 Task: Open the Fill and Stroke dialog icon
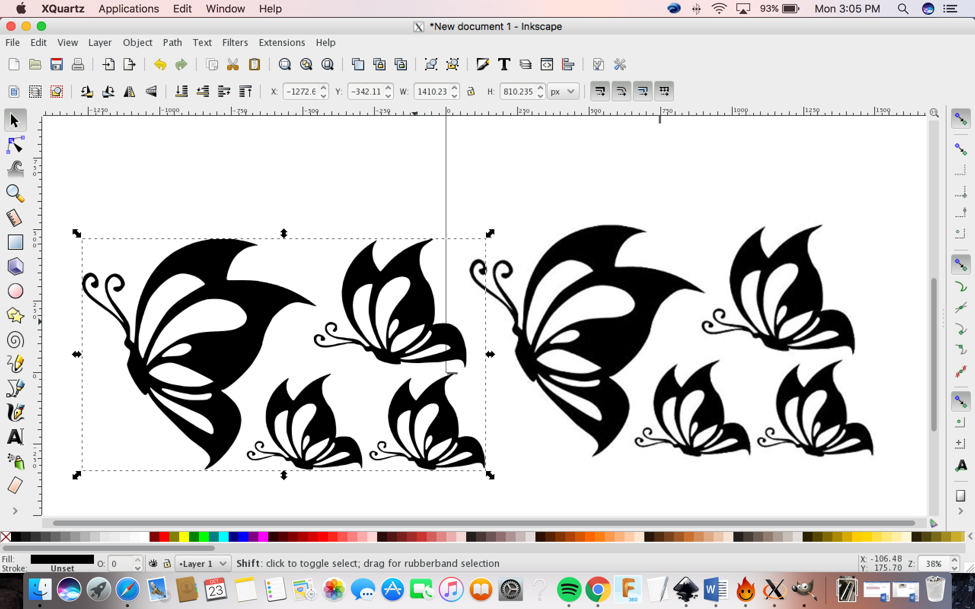pyautogui.click(x=483, y=65)
